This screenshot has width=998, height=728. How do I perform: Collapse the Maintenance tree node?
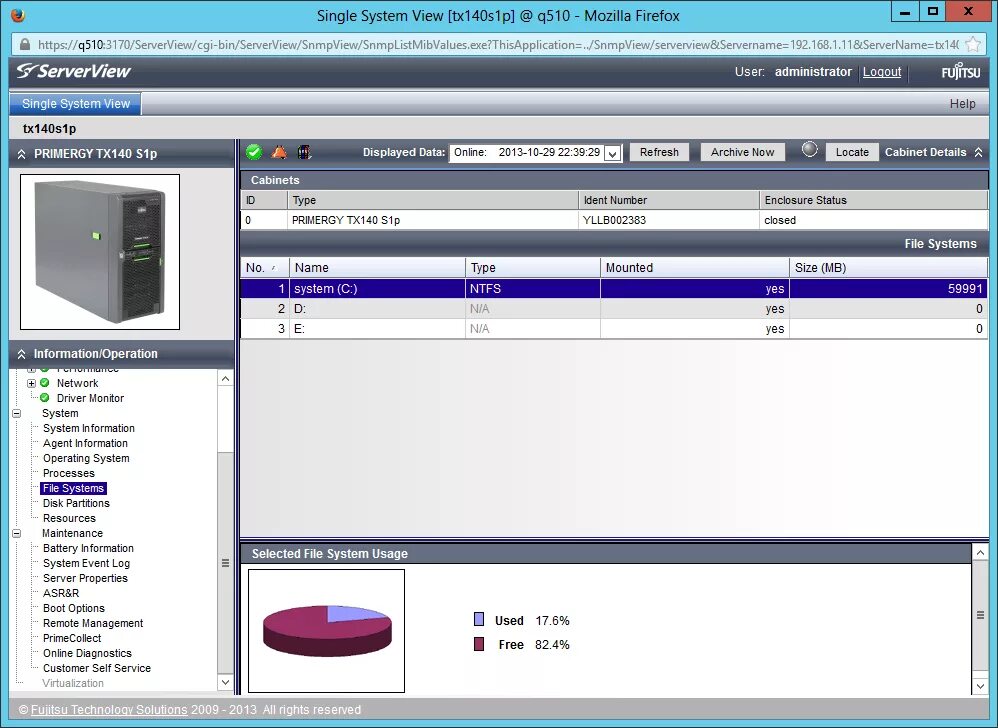click(17, 533)
